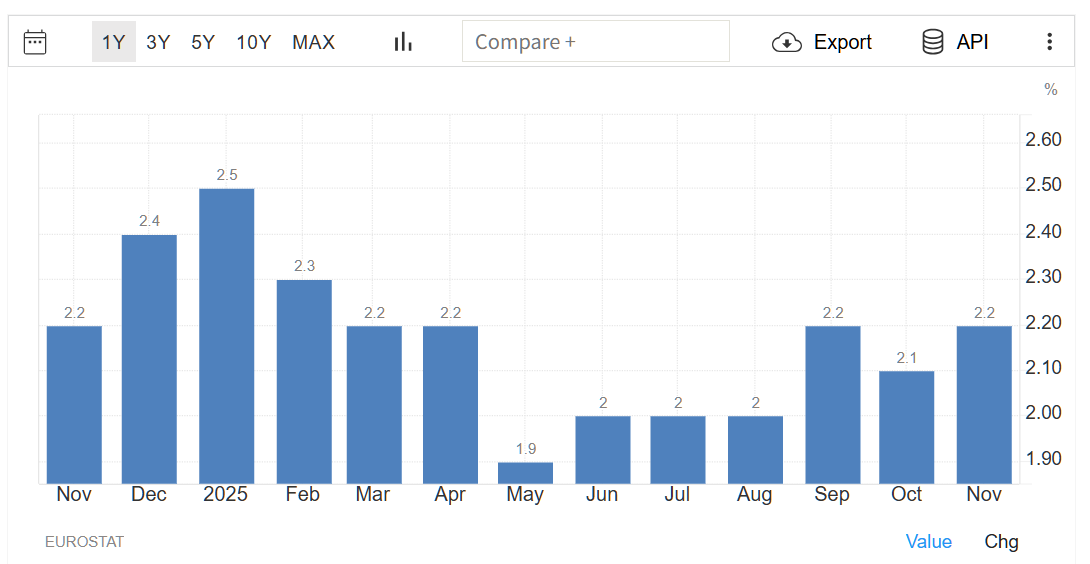Click the 2025 January bar showing 2.5
This screenshot has width=1090, height=564.
coord(227,336)
